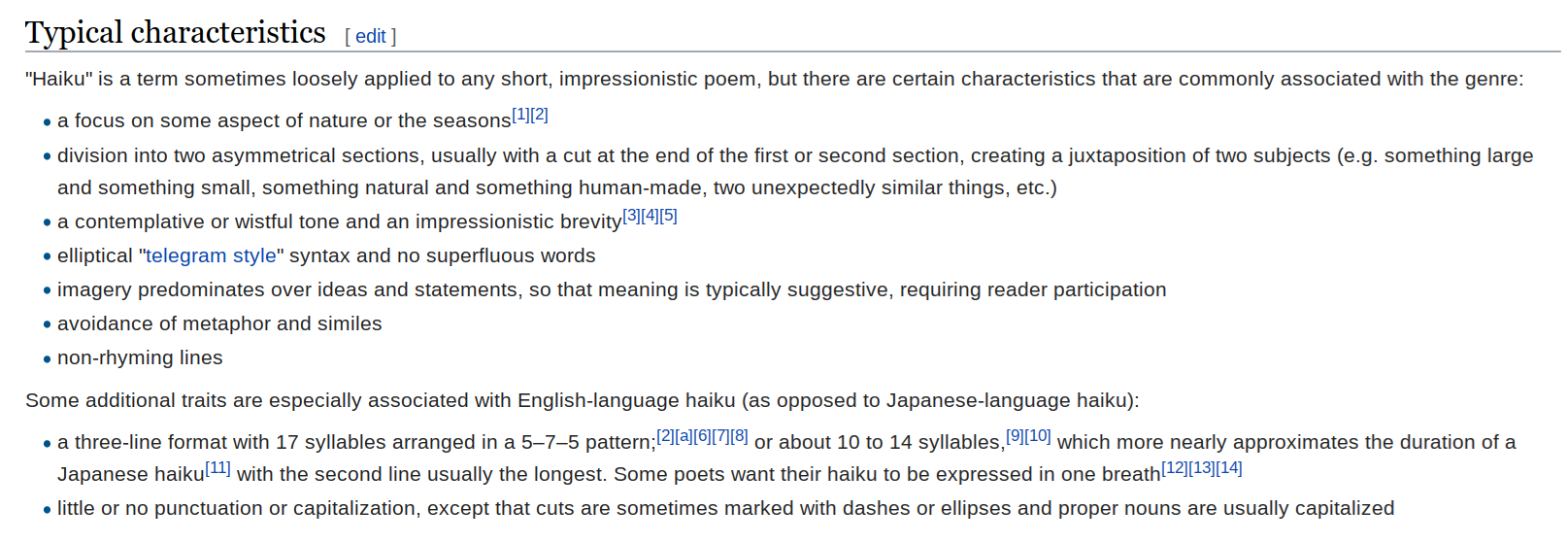Click the edit link beside Typical characteristics
Image resolution: width=1568 pixels, height=543 pixels.
[370, 37]
